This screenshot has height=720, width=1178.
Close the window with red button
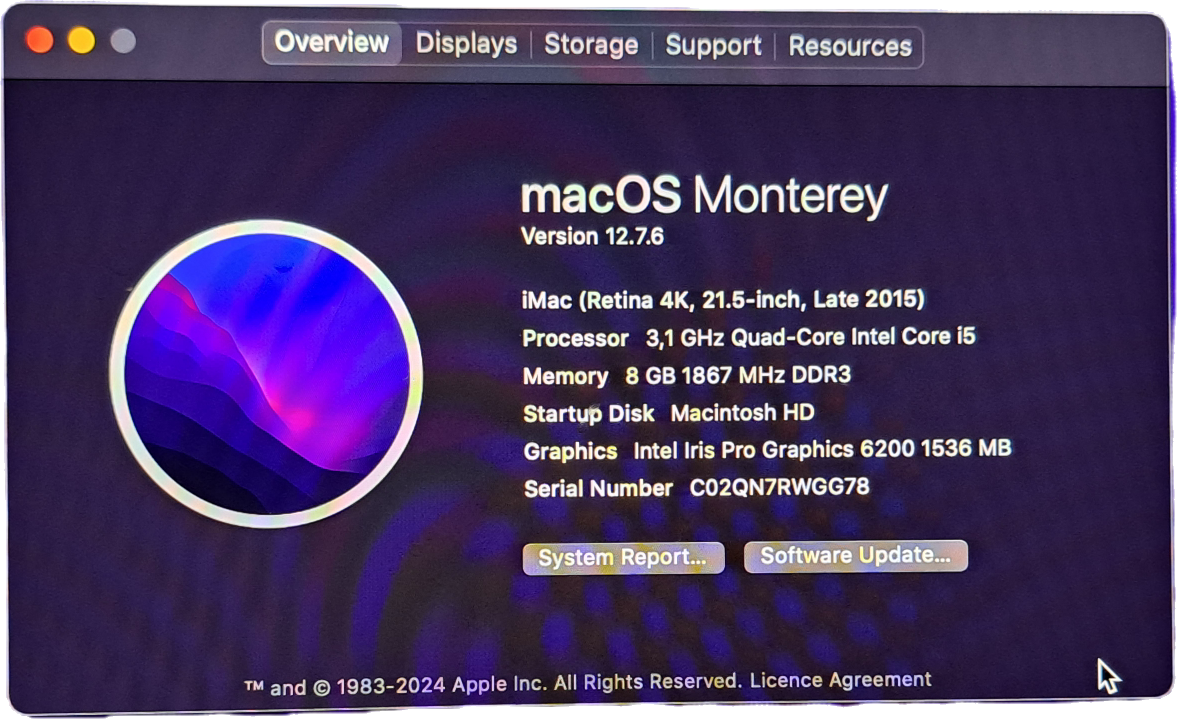click(39, 40)
